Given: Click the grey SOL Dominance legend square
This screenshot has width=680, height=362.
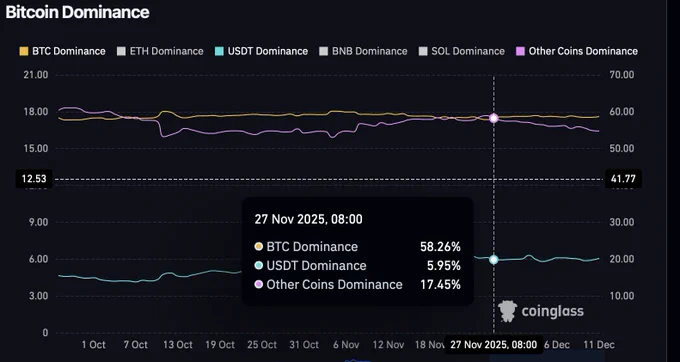Looking at the screenshot, I should coord(423,51).
